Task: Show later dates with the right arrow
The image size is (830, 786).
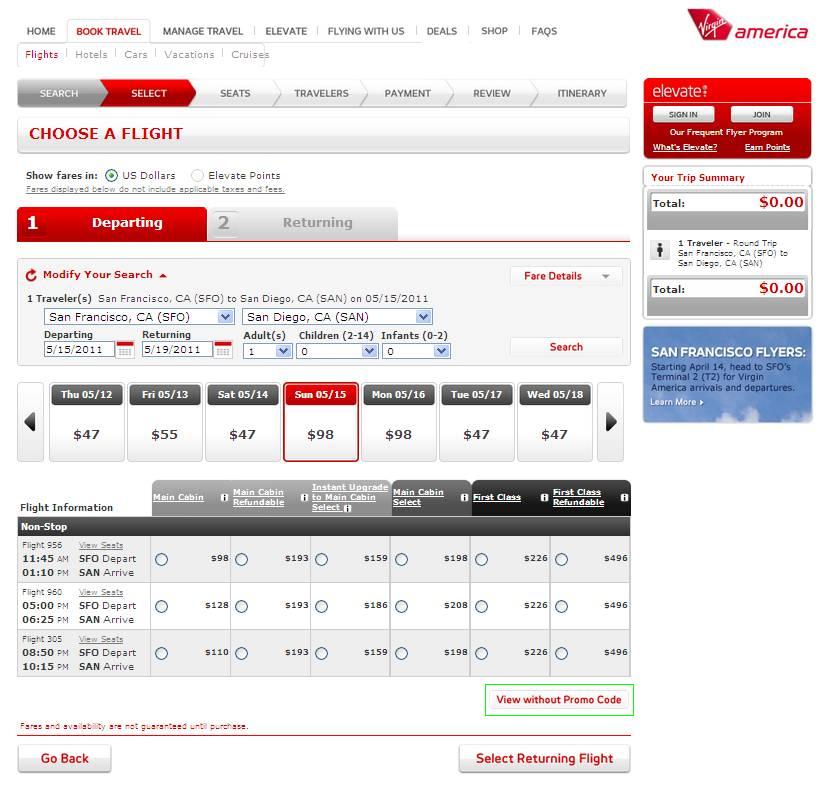Action: pos(611,422)
